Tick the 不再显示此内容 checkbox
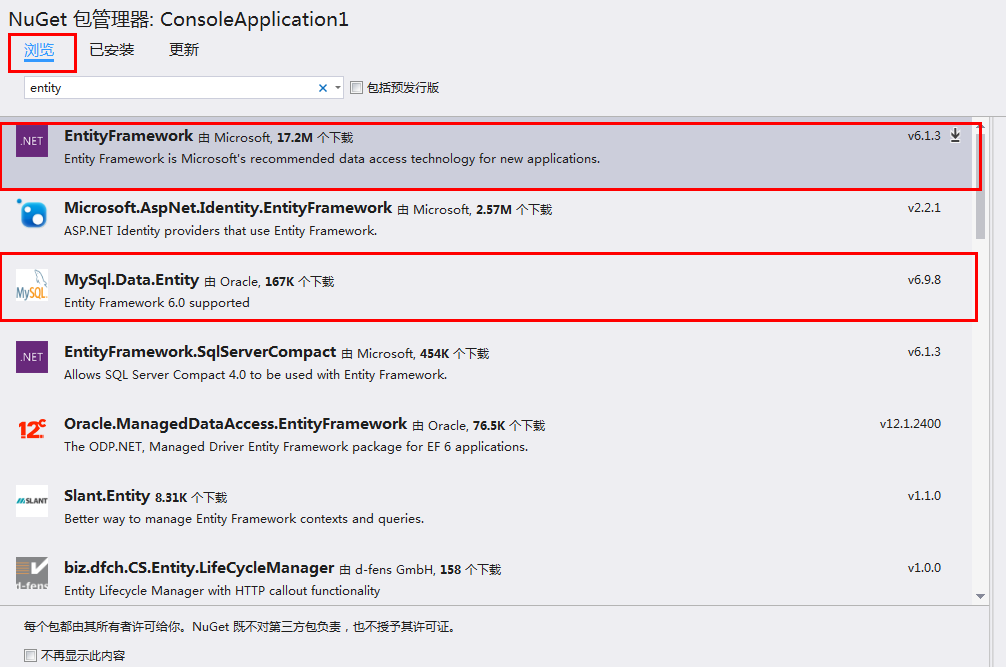This screenshot has height=667, width=1006. 30,655
